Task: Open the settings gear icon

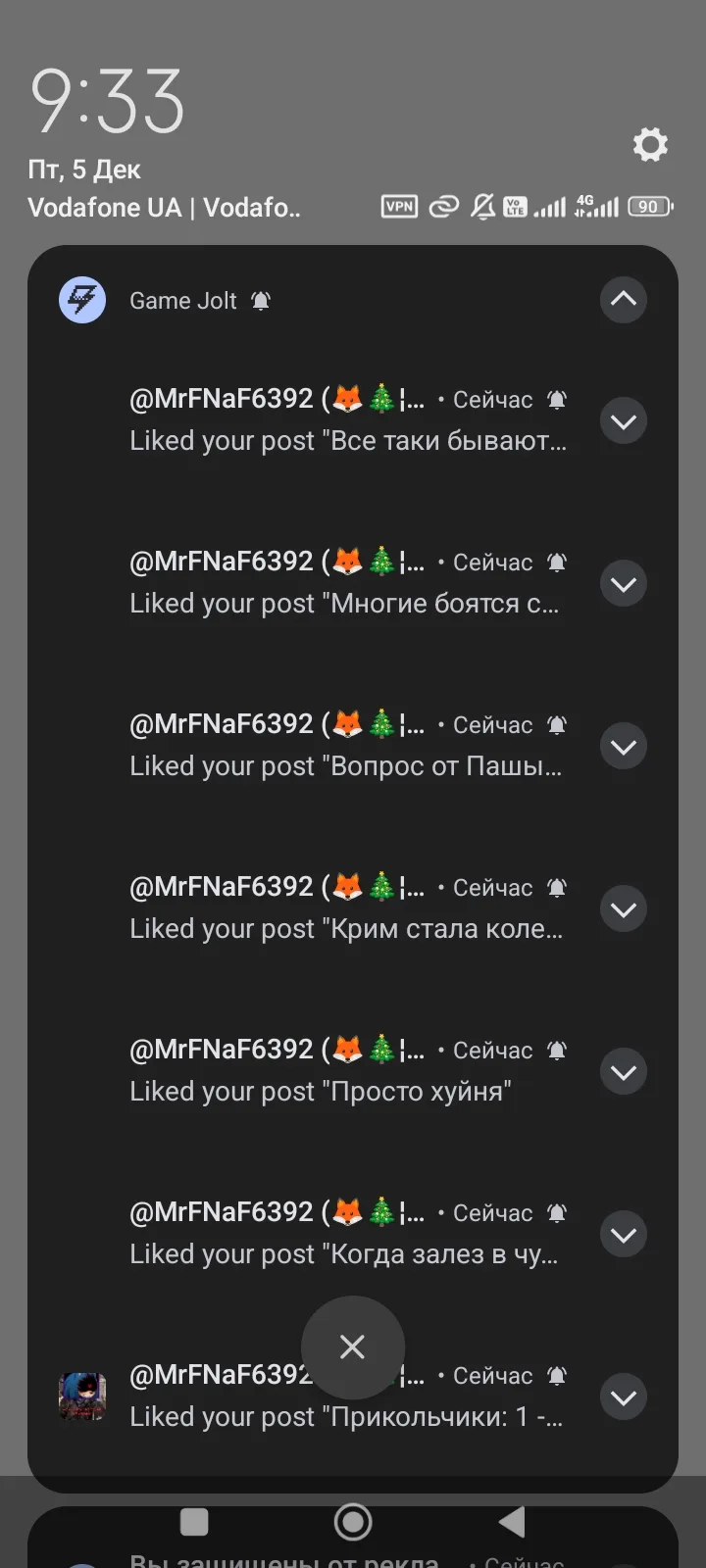Action: (x=650, y=145)
